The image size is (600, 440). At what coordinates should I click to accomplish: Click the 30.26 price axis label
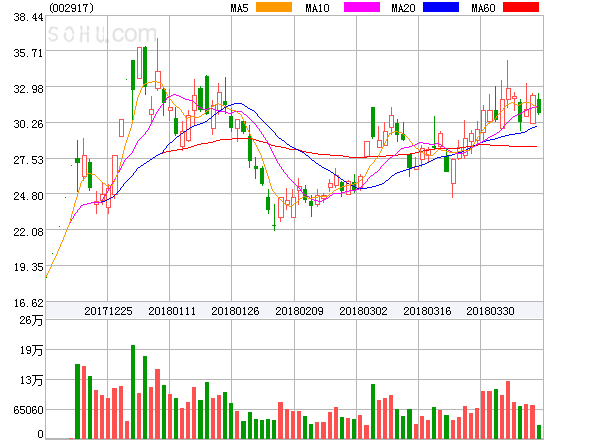click(28, 124)
